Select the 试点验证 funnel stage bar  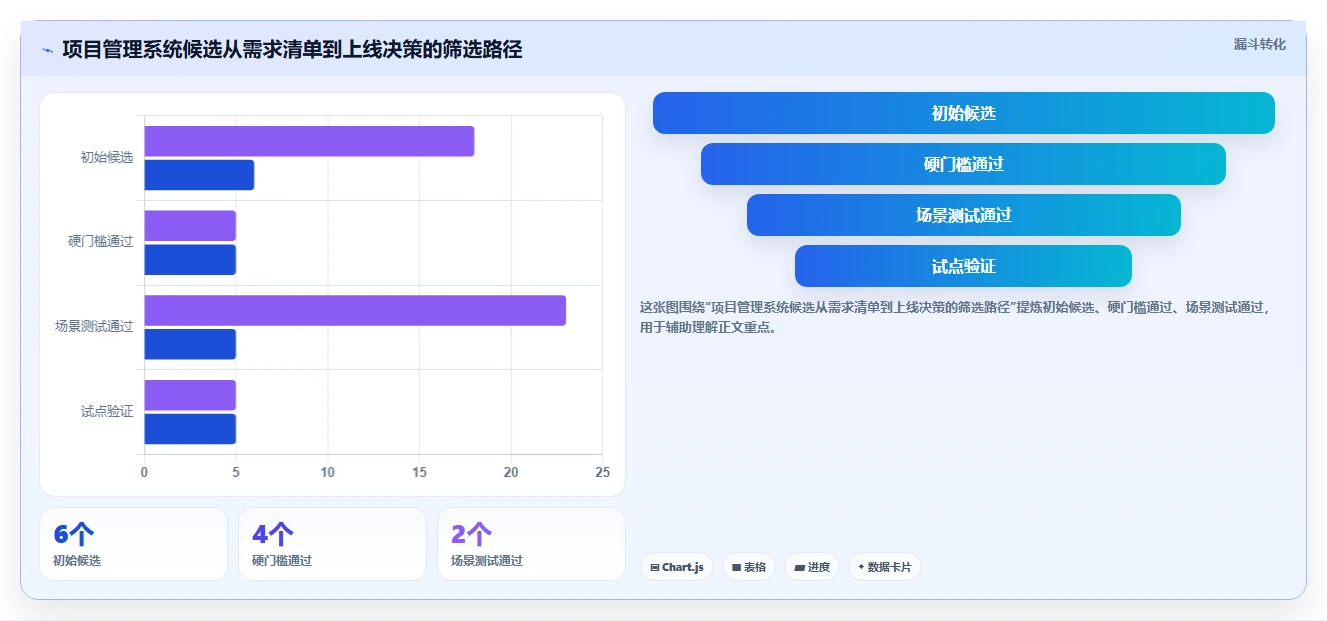click(963, 266)
